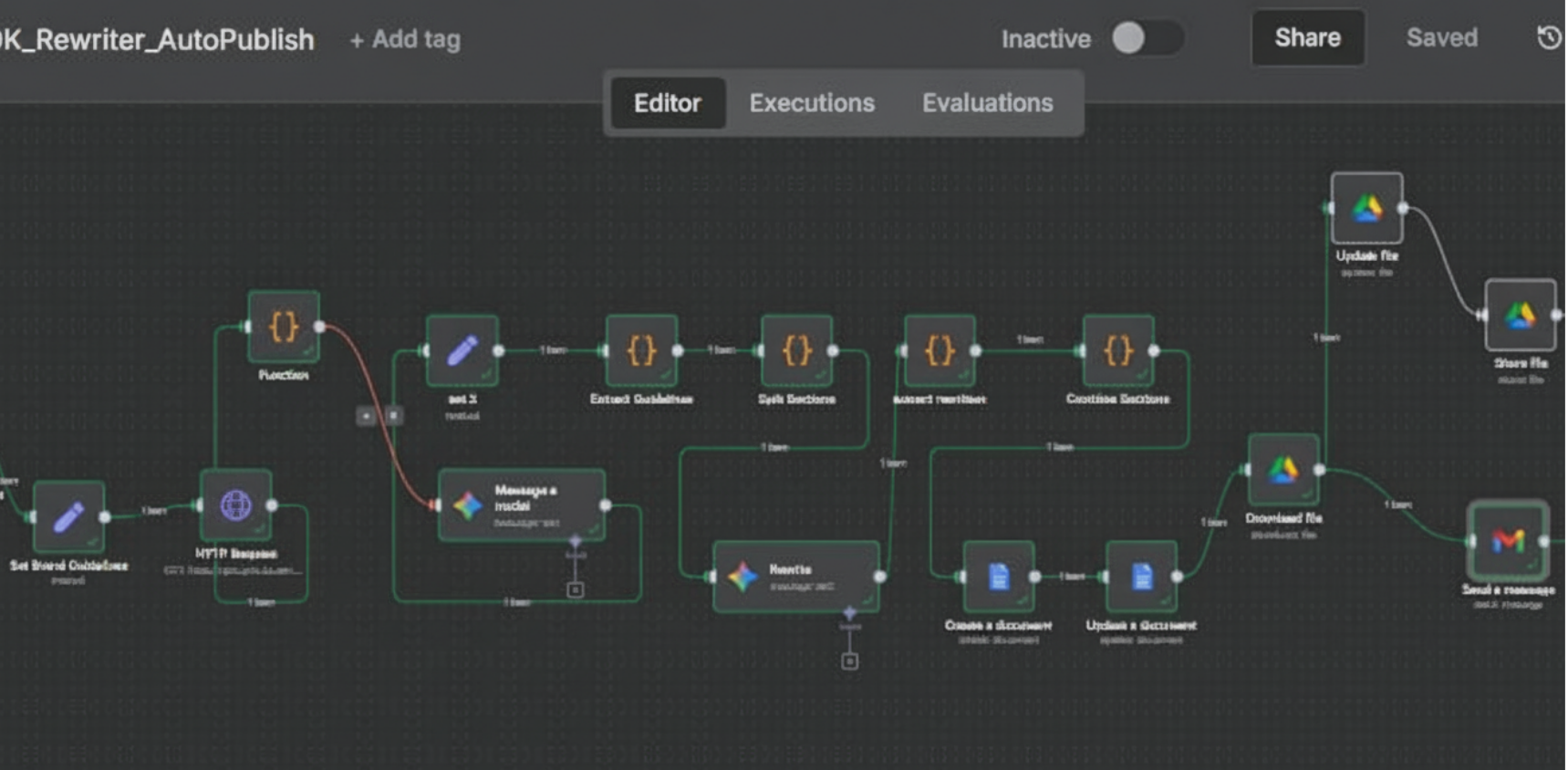Open the Create a document Google Docs node
Viewport: 1568px width, 770px height.
(999, 577)
